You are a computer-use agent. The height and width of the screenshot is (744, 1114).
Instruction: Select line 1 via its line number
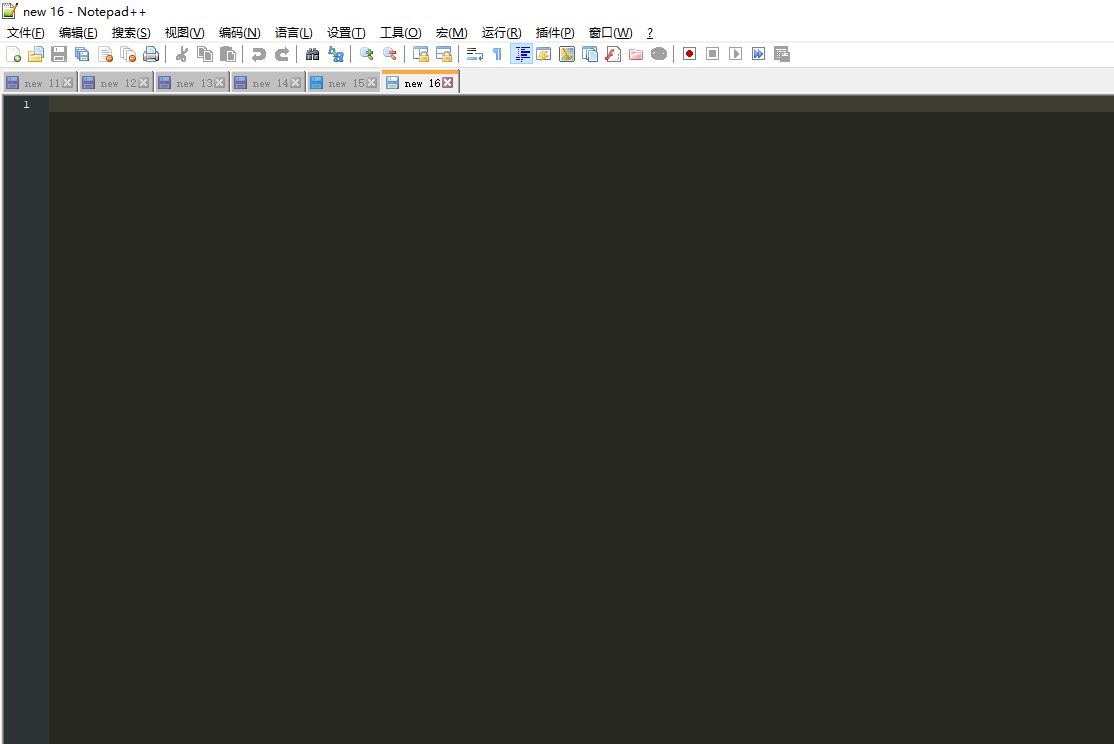pos(26,104)
